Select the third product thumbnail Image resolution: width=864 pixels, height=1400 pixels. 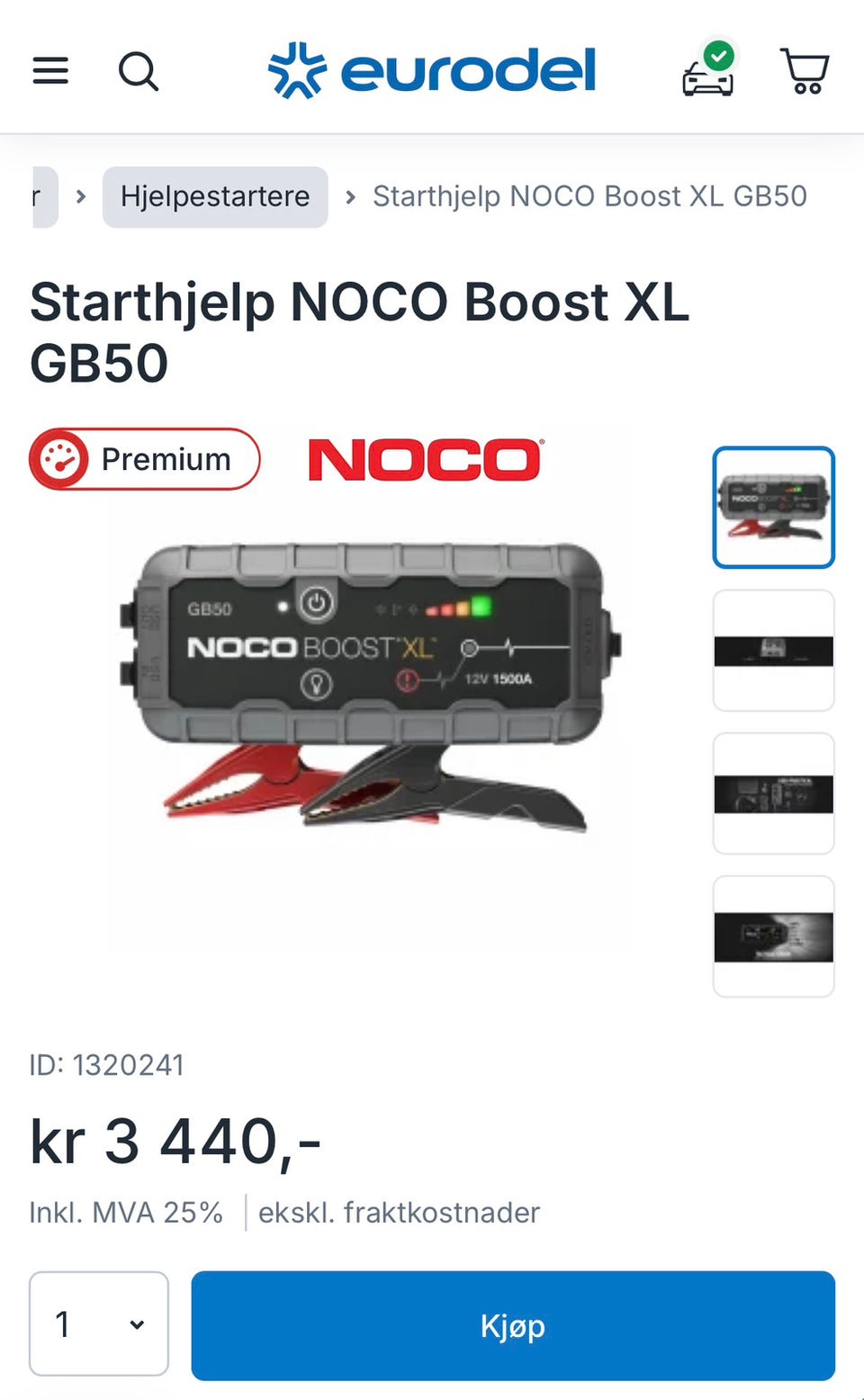[774, 793]
